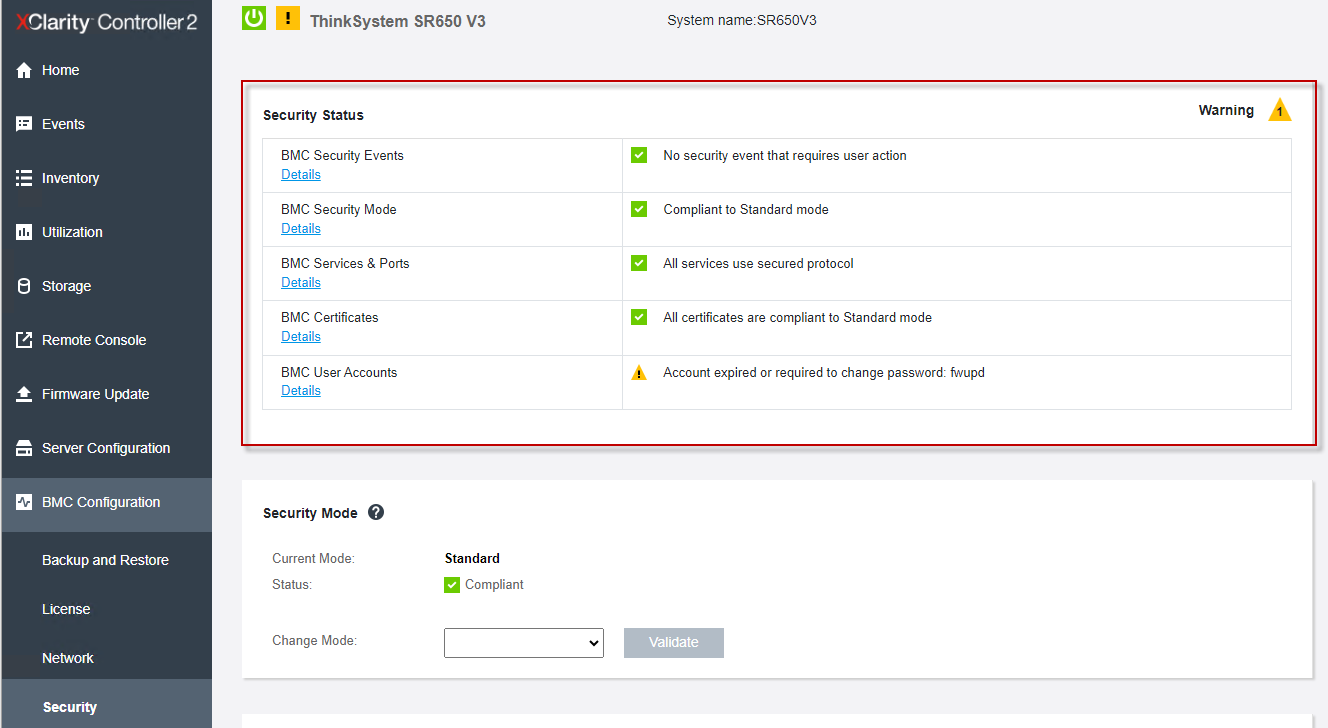Image resolution: width=1328 pixels, height=728 pixels.
Task: Click the Security Mode help question icon
Action: (x=376, y=512)
